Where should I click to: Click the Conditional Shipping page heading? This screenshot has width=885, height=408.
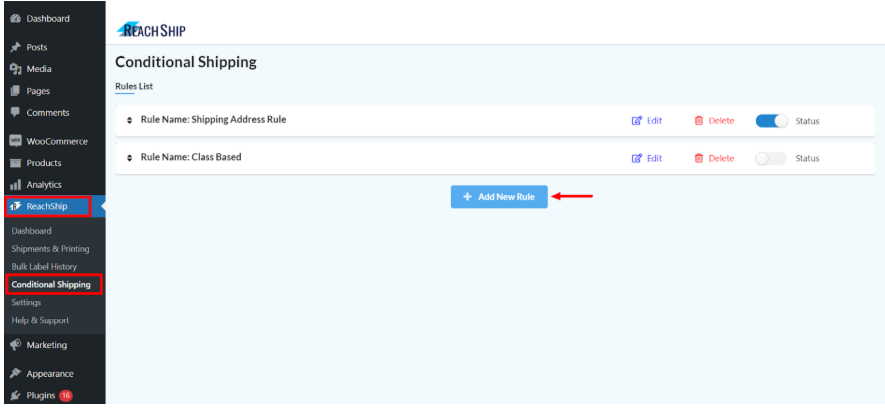pyautogui.click(x=186, y=62)
